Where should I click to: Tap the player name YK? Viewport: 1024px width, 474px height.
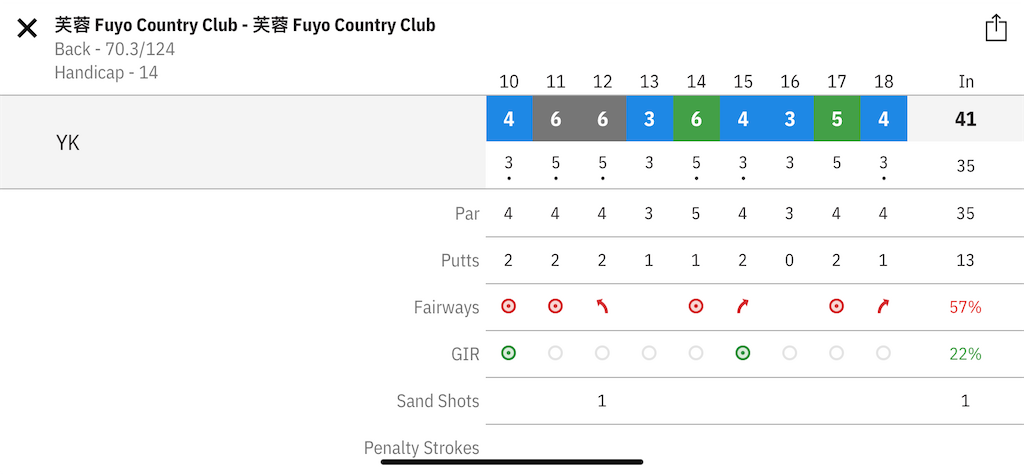tap(68, 143)
